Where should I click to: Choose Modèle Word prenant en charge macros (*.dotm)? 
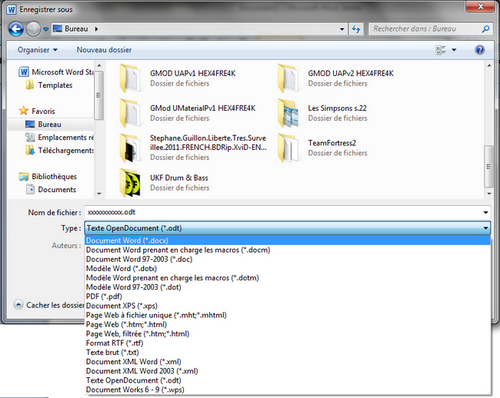click(x=287, y=278)
